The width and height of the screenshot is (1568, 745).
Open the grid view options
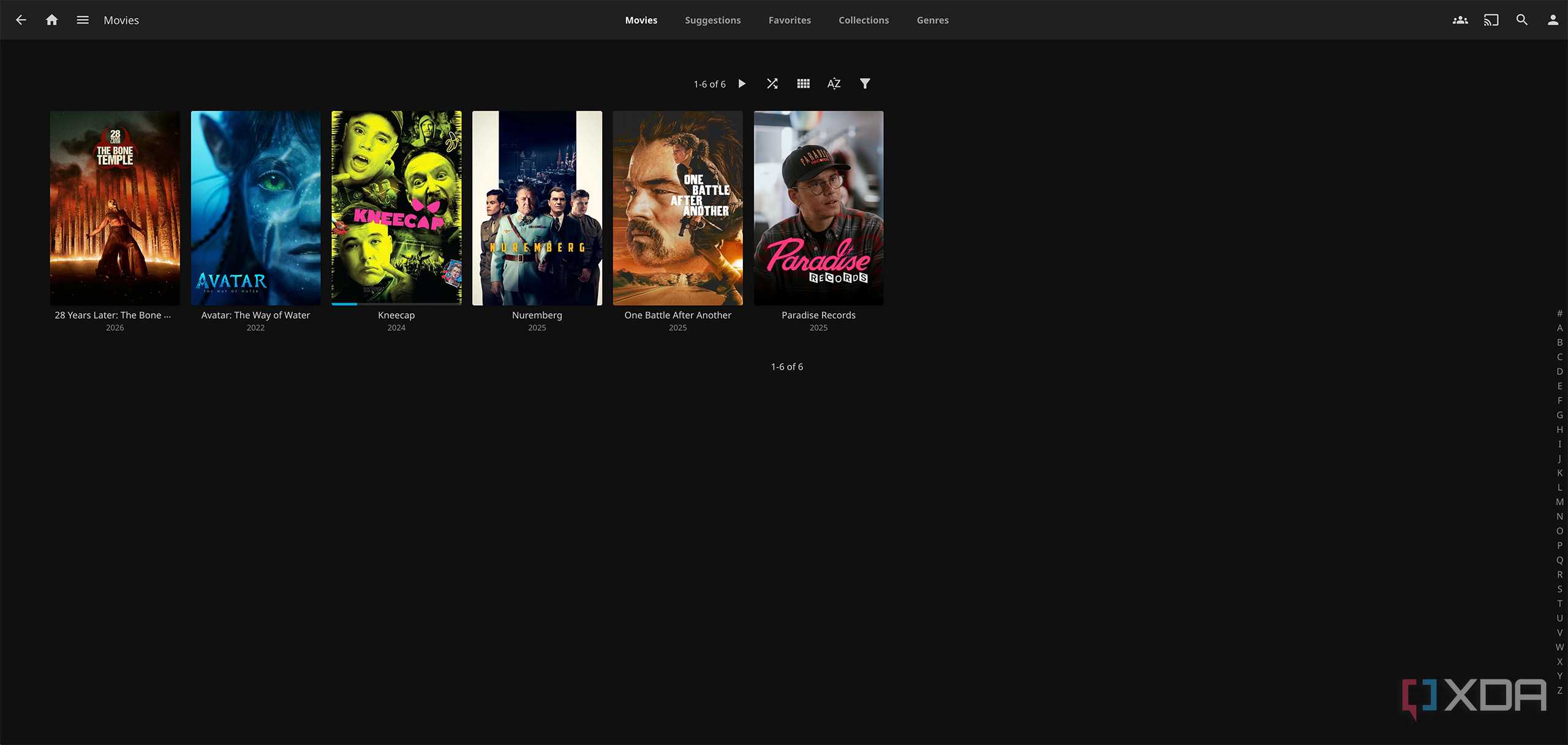pos(803,84)
